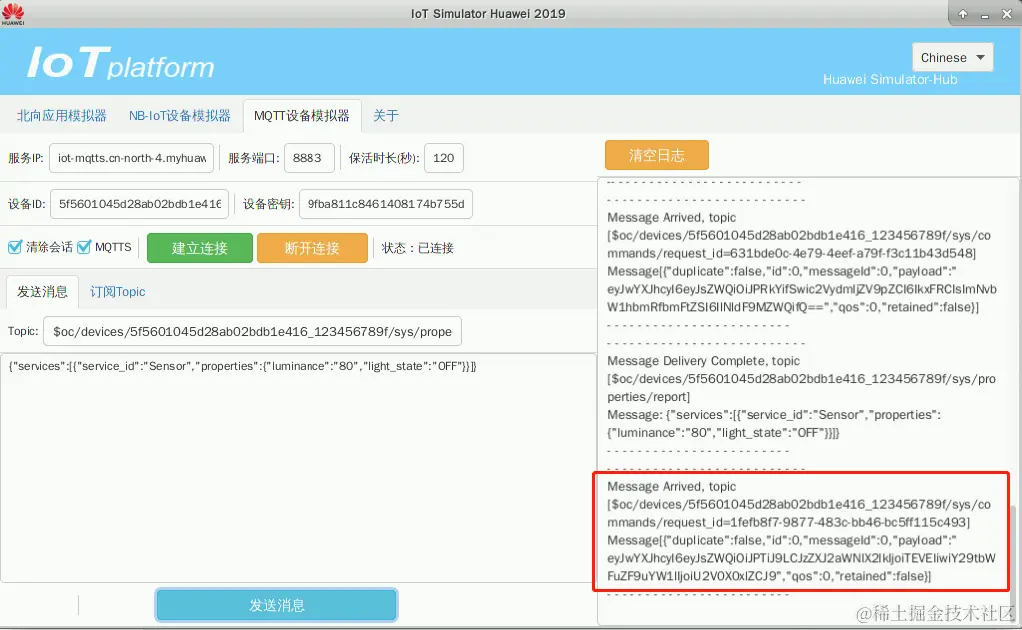Click the IoT platform logo text

pos(121,63)
